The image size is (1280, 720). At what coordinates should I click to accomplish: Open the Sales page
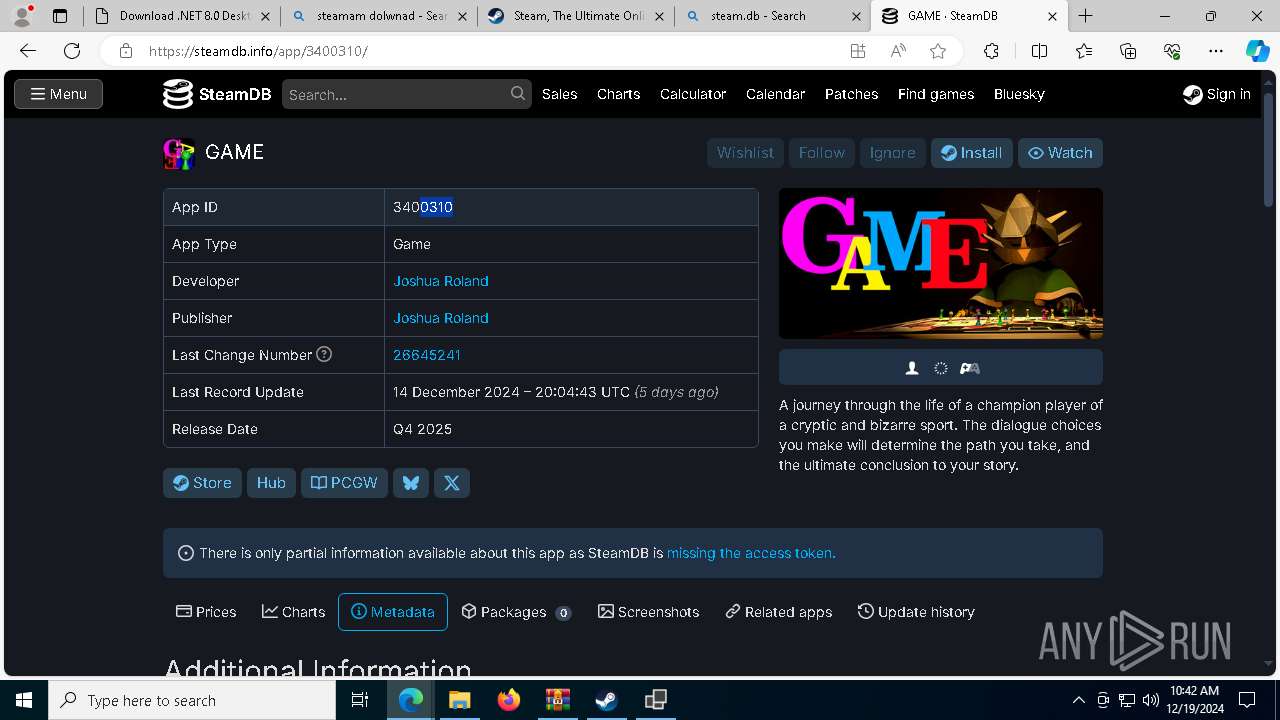559,94
